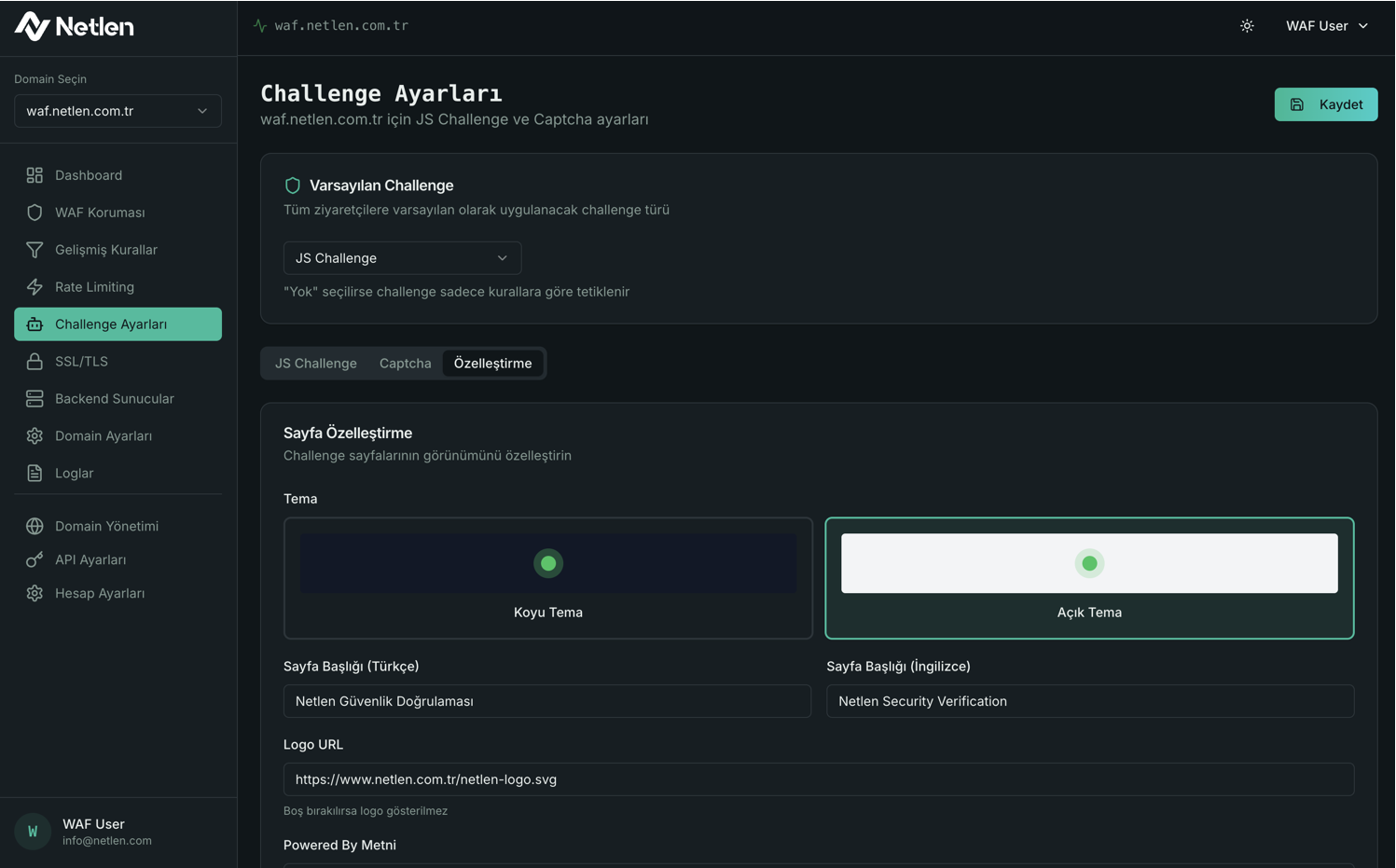
Task: Click the activity pulse icon beside waf.netlen.com.tr
Action: point(260,26)
